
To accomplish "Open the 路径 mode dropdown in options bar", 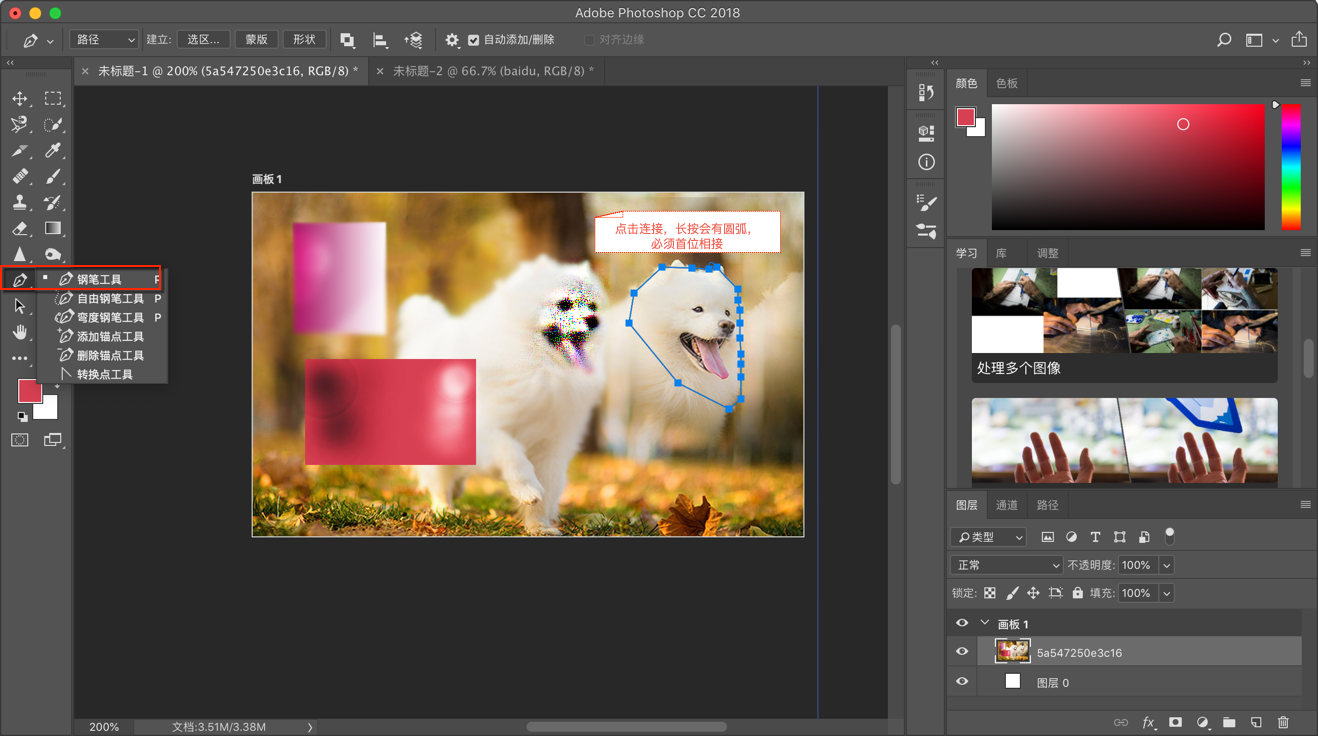I will click(104, 40).
